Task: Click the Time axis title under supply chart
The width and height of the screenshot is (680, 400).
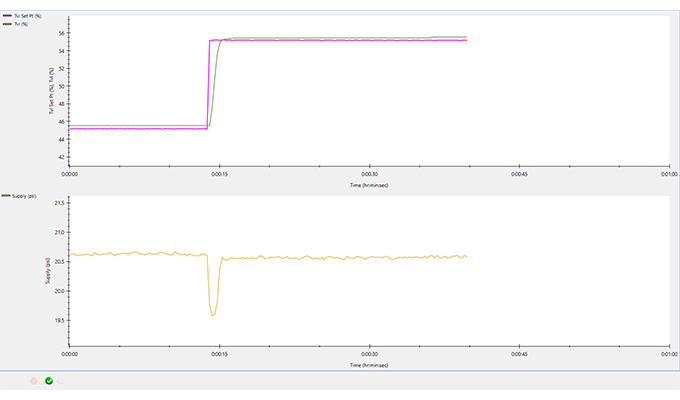Action: 369,366
